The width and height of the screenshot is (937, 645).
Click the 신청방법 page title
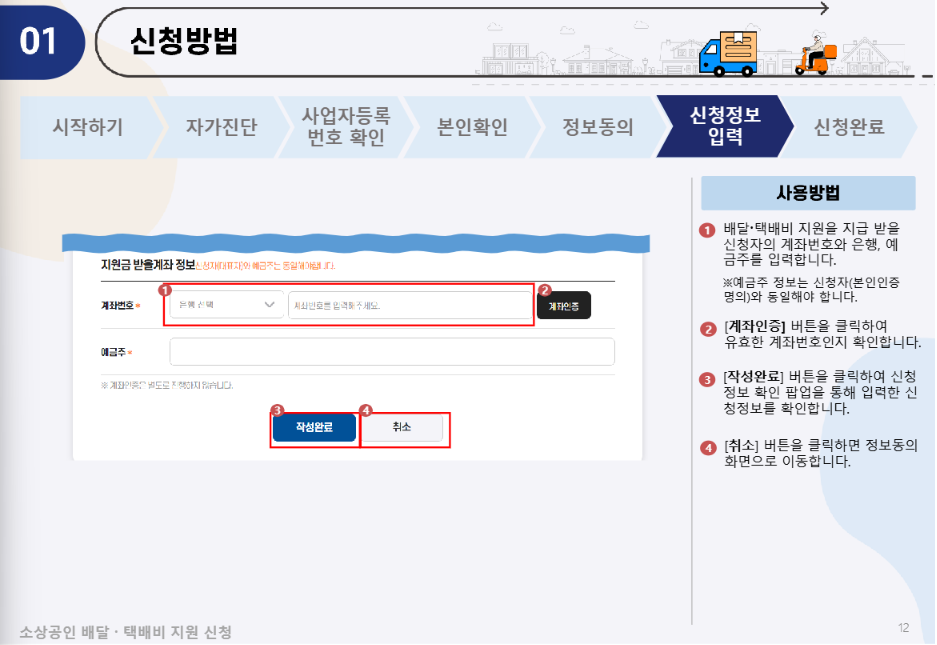point(184,42)
